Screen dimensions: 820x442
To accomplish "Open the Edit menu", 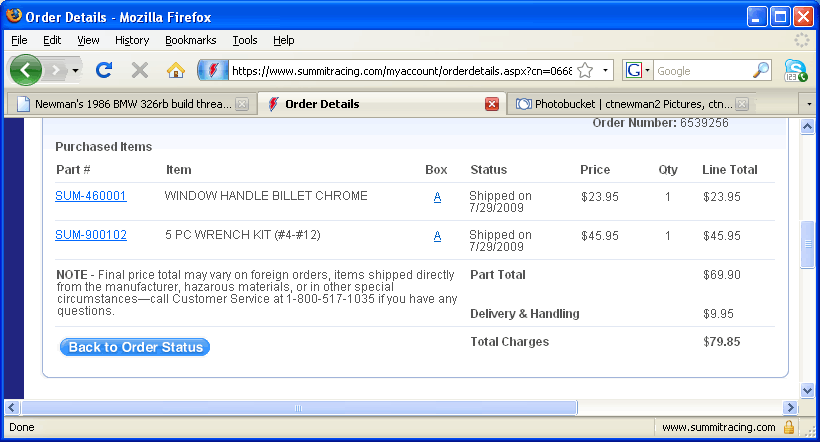I will tap(52, 40).
